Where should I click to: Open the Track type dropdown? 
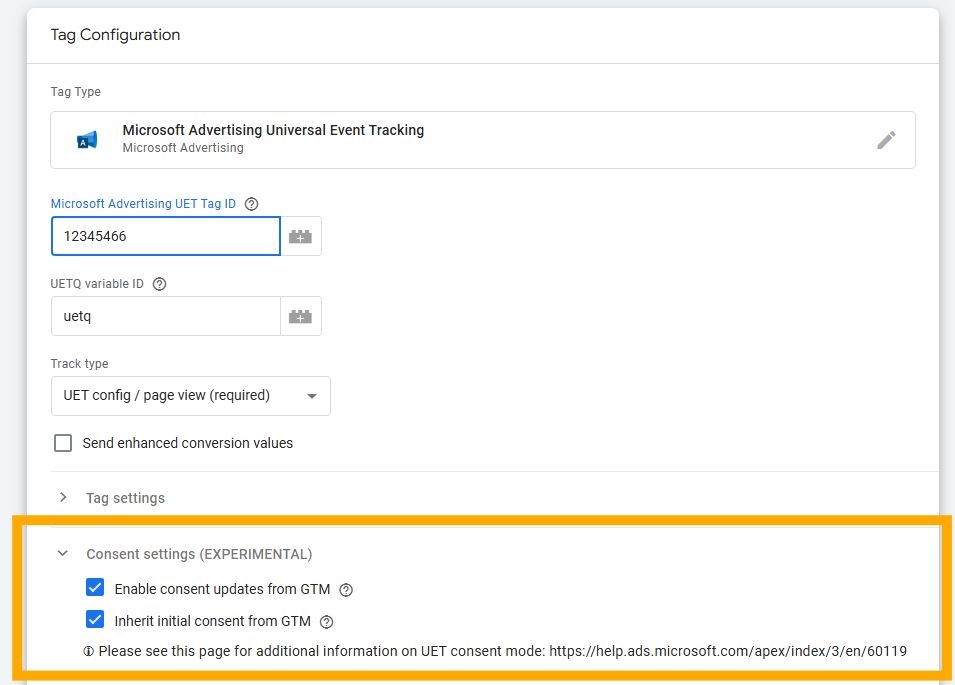pos(190,396)
